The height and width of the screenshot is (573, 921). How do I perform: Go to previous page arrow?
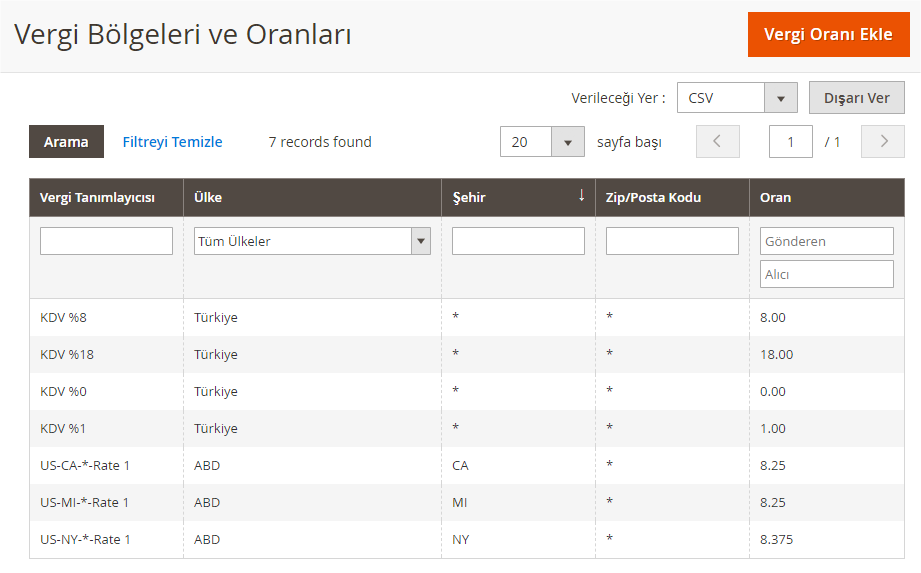coord(717,141)
